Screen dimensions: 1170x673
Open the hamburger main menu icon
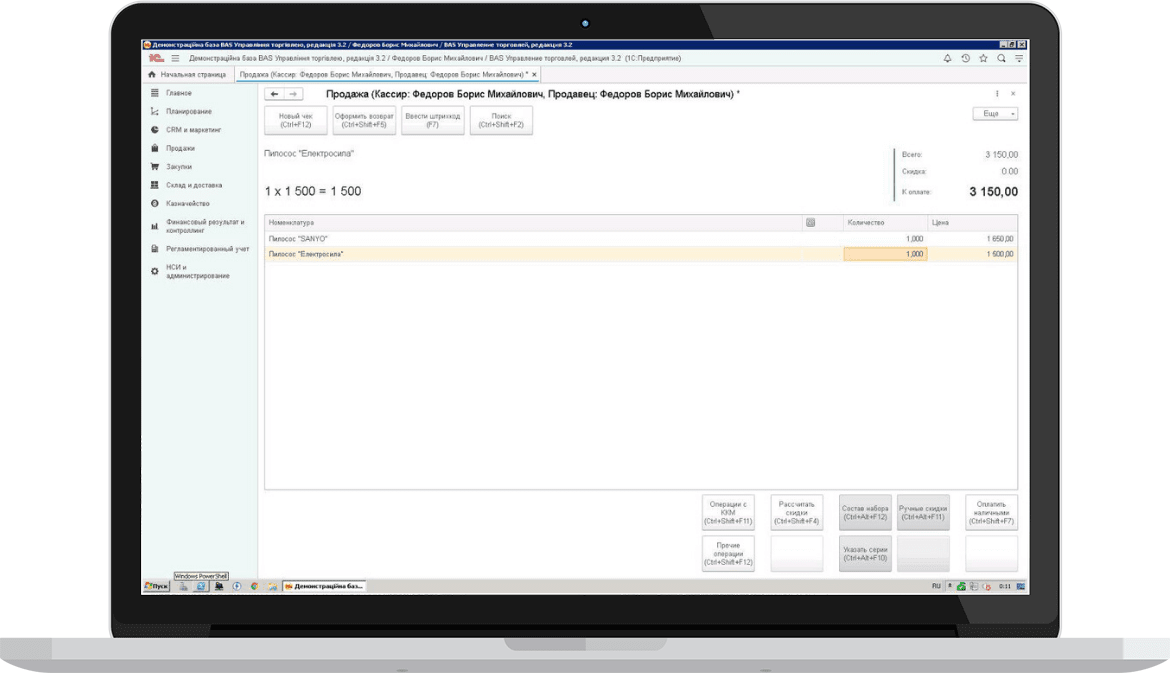174,59
